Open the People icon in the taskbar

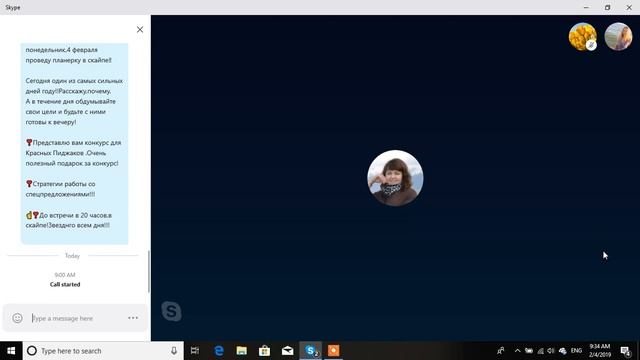point(501,351)
